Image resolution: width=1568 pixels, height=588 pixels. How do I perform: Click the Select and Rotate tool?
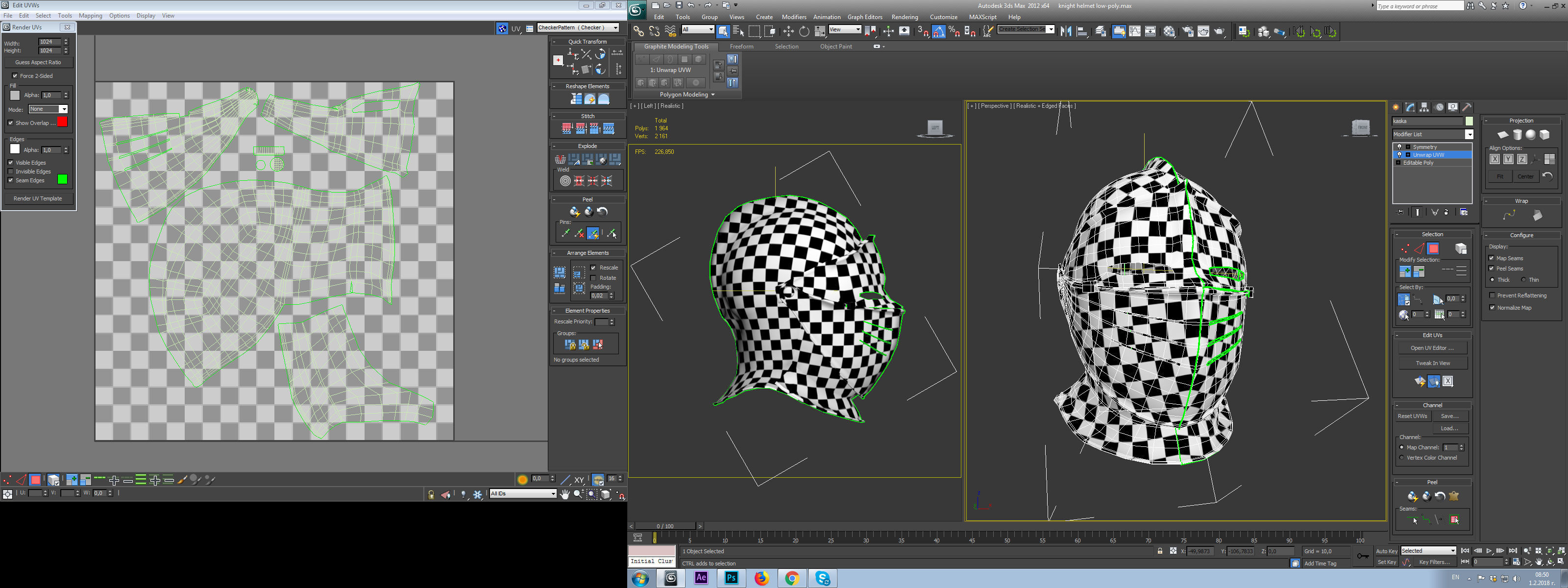[804, 32]
